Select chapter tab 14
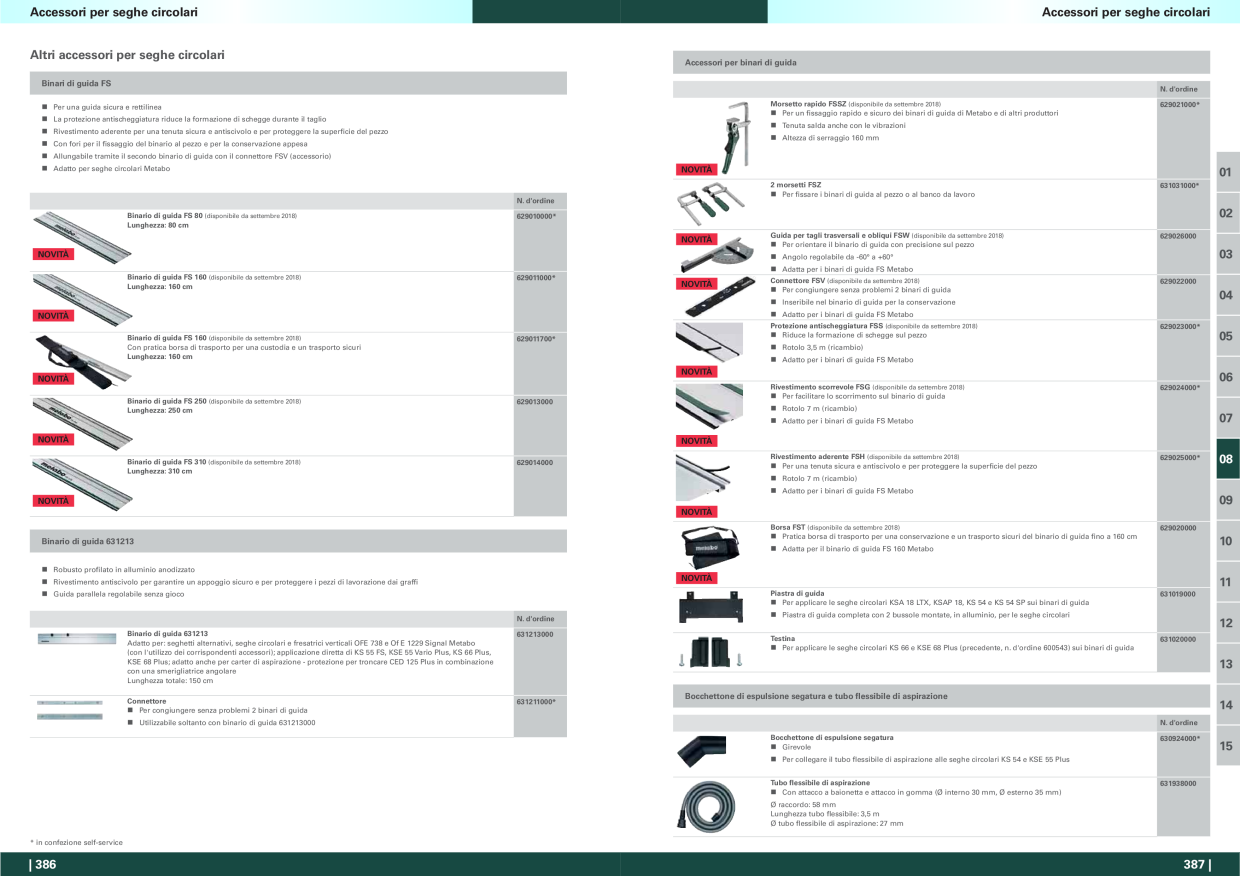The height and width of the screenshot is (876, 1240). tap(1226, 705)
